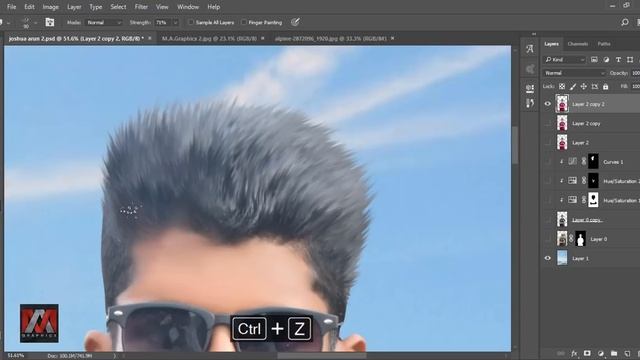Click lock transparent pixels icon
This screenshot has width=640, height=360.
pyautogui.click(x=562, y=87)
